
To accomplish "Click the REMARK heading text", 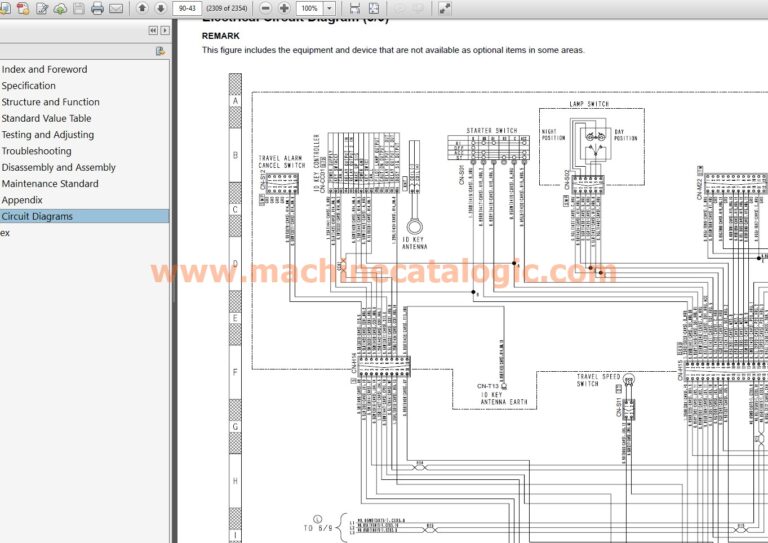I will click(220, 36).
